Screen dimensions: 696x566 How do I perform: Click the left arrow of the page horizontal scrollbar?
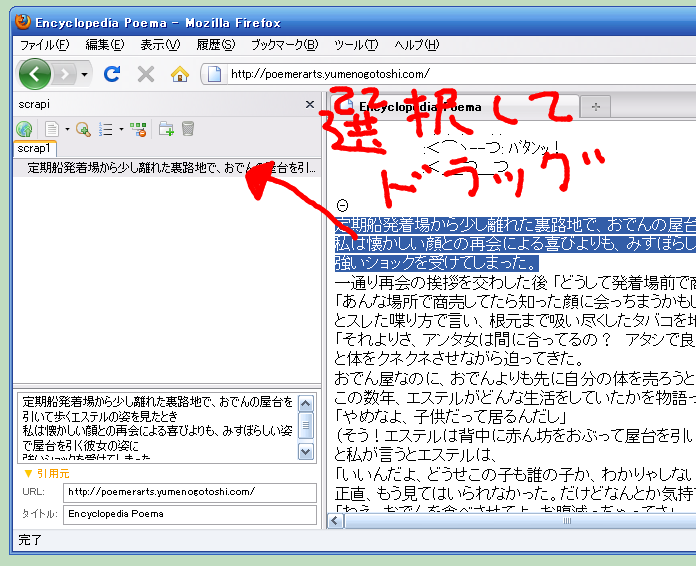tap(336, 521)
